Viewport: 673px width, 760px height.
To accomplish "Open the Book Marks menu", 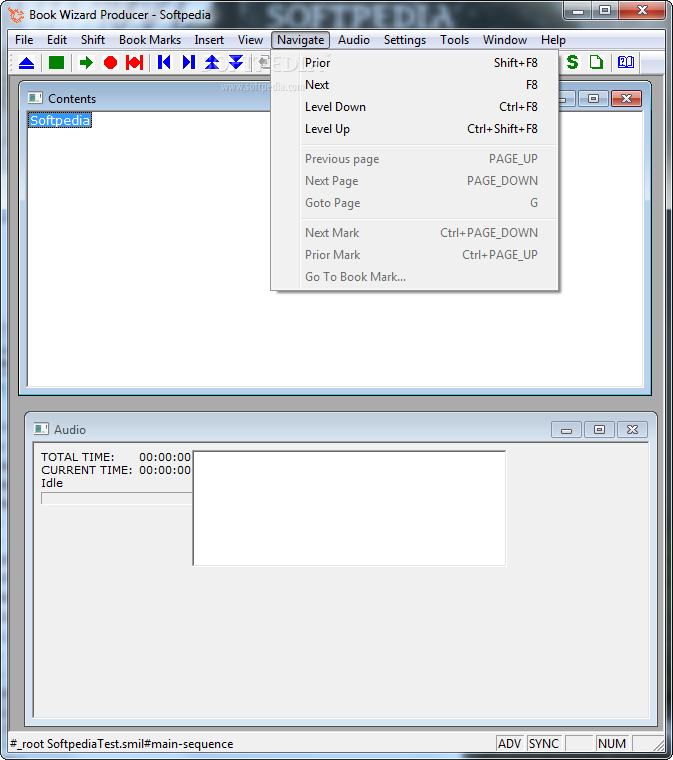I will click(x=150, y=40).
